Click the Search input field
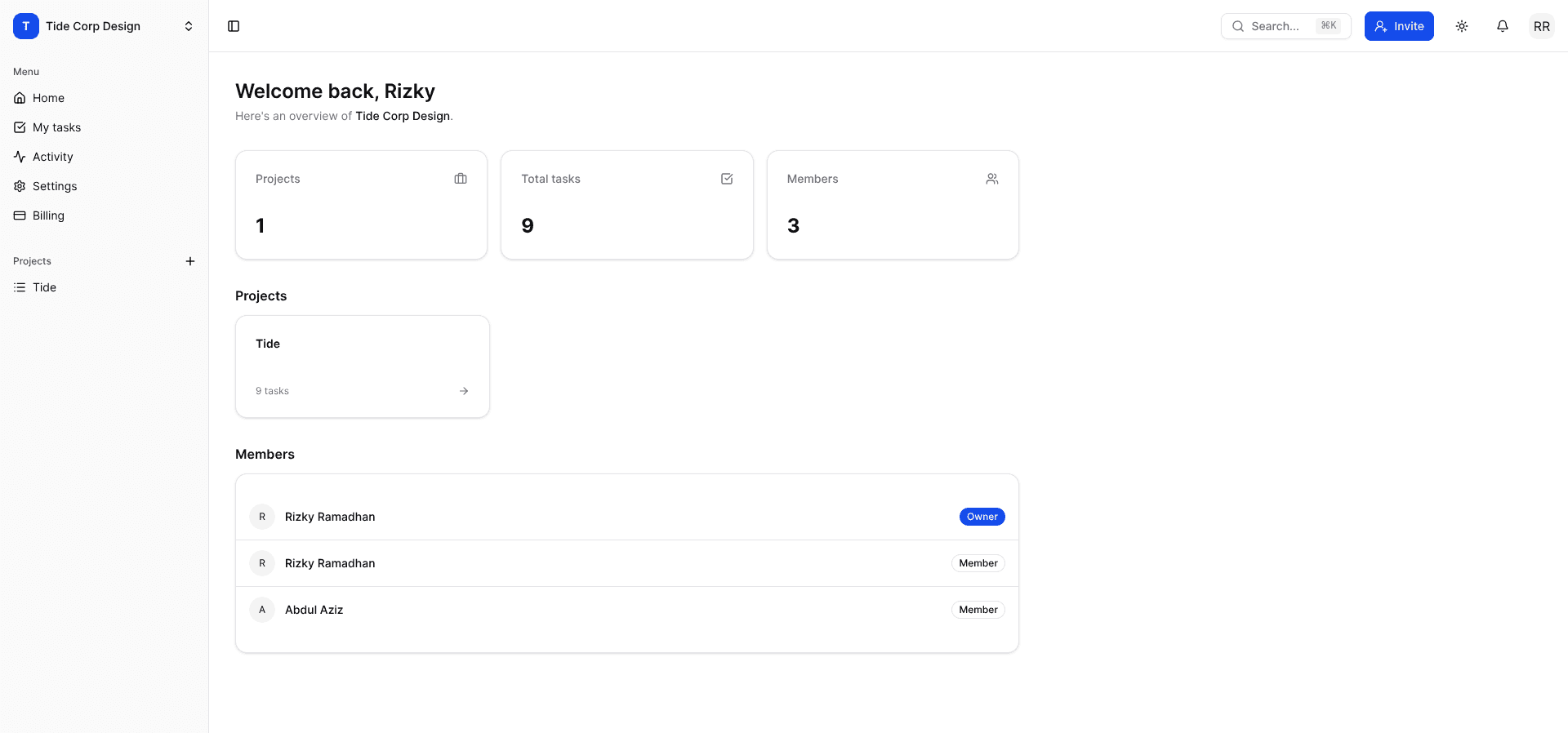The height and width of the screenshot is (733, 1568). [x=1285, y=26]
